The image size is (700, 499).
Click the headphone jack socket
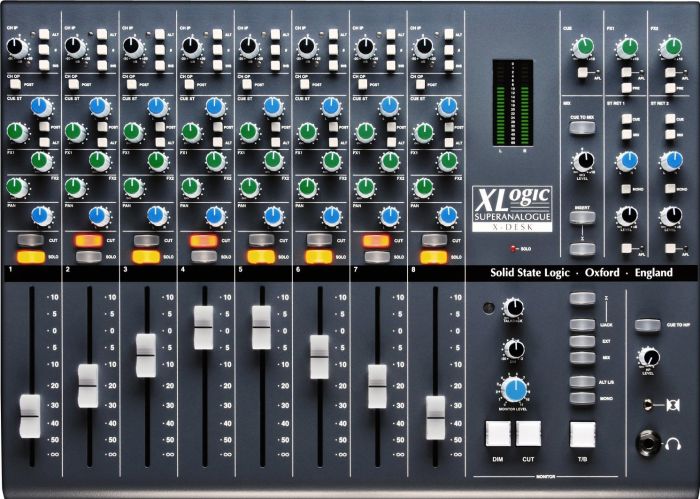648,443
